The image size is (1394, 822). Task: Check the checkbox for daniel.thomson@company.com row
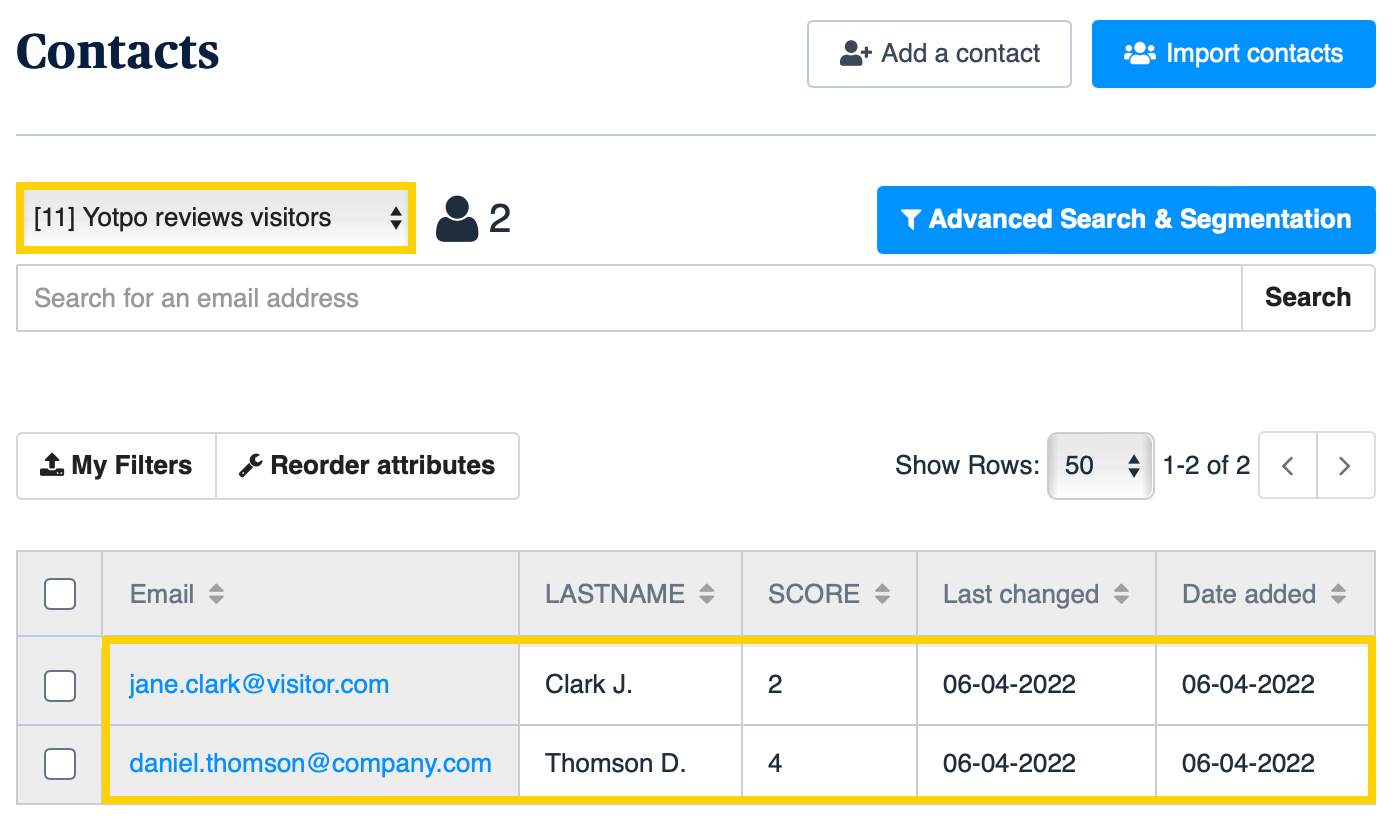point(59,763)
